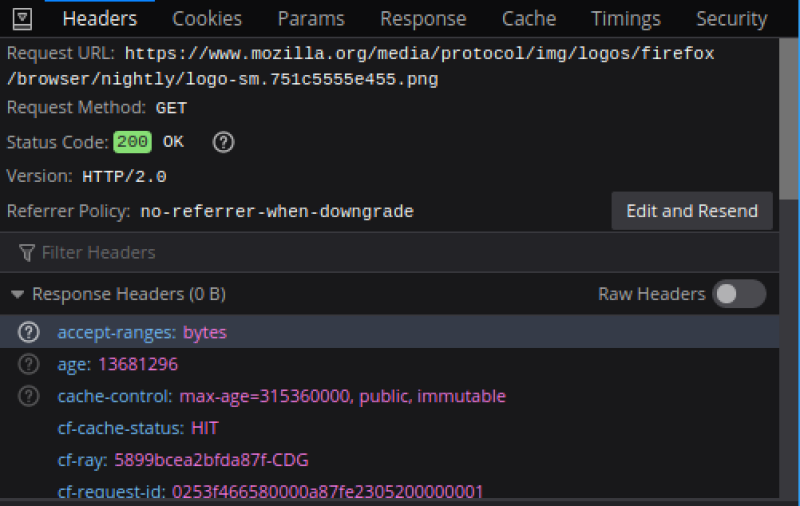Select the HTTP/2.0 version value
The height and width of the screenshot is (506, 800).
coord(124,176)
